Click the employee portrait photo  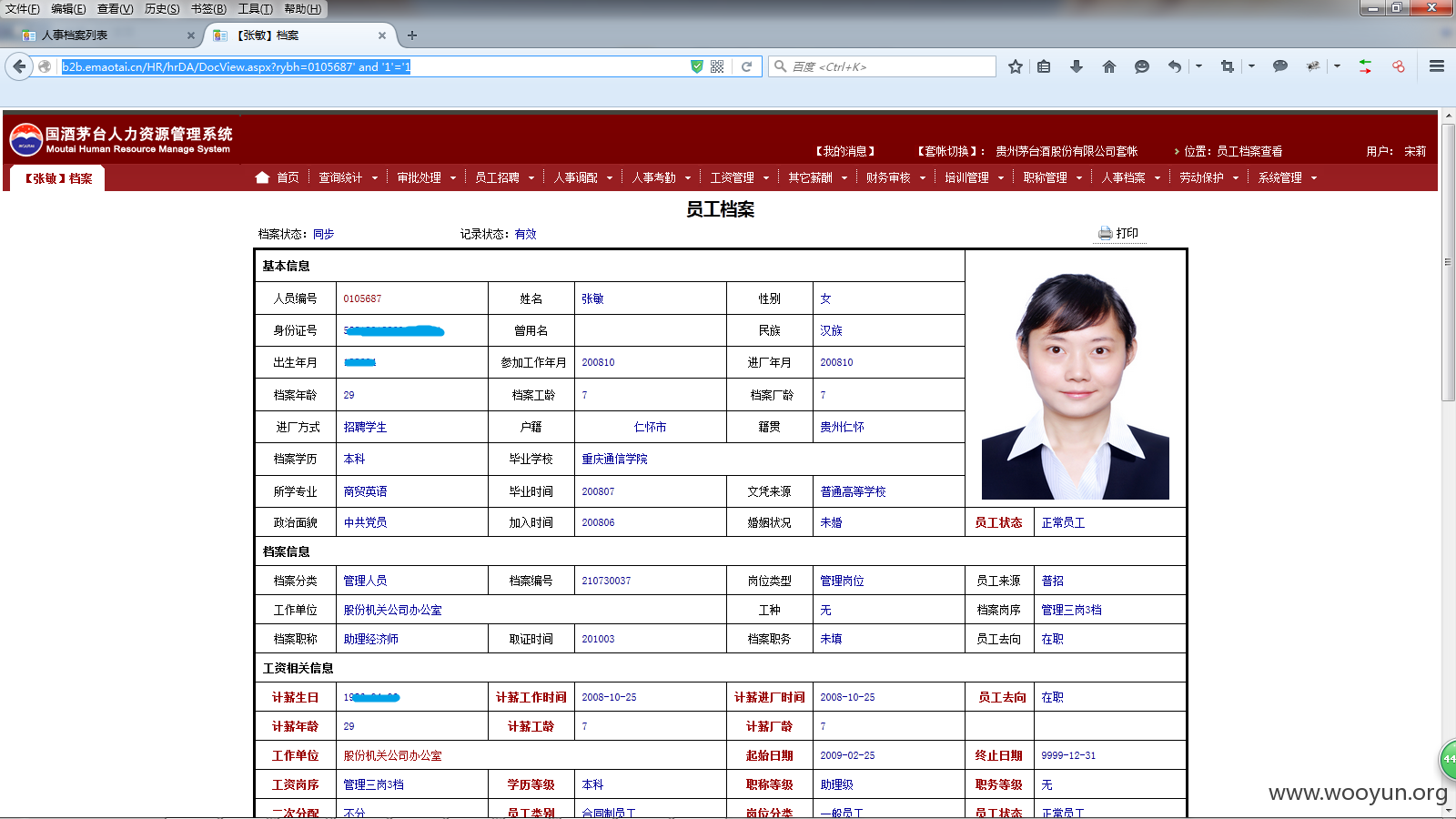1075,386
